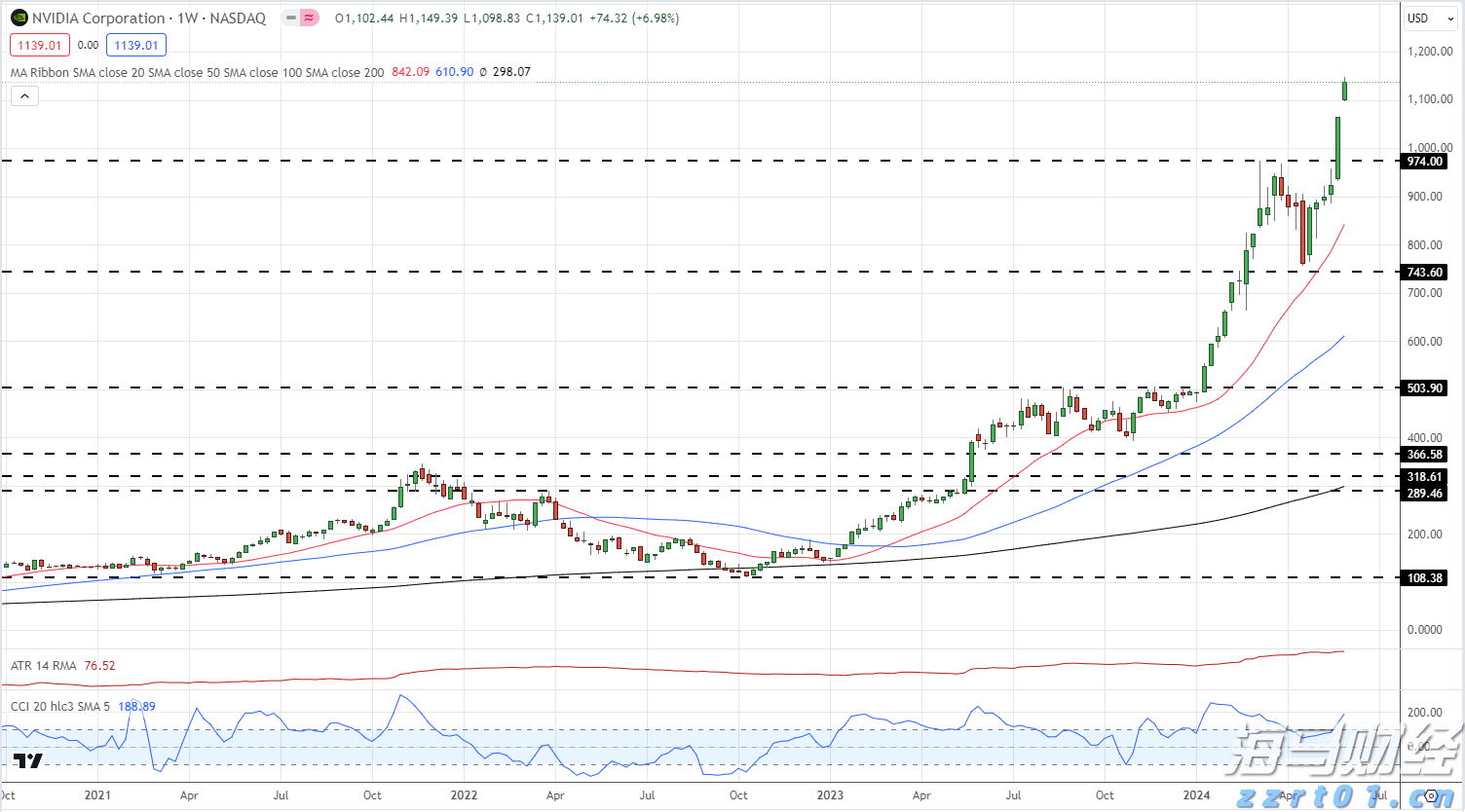
Task: Click the 974.00 price level label
Action: [1423, 162]
